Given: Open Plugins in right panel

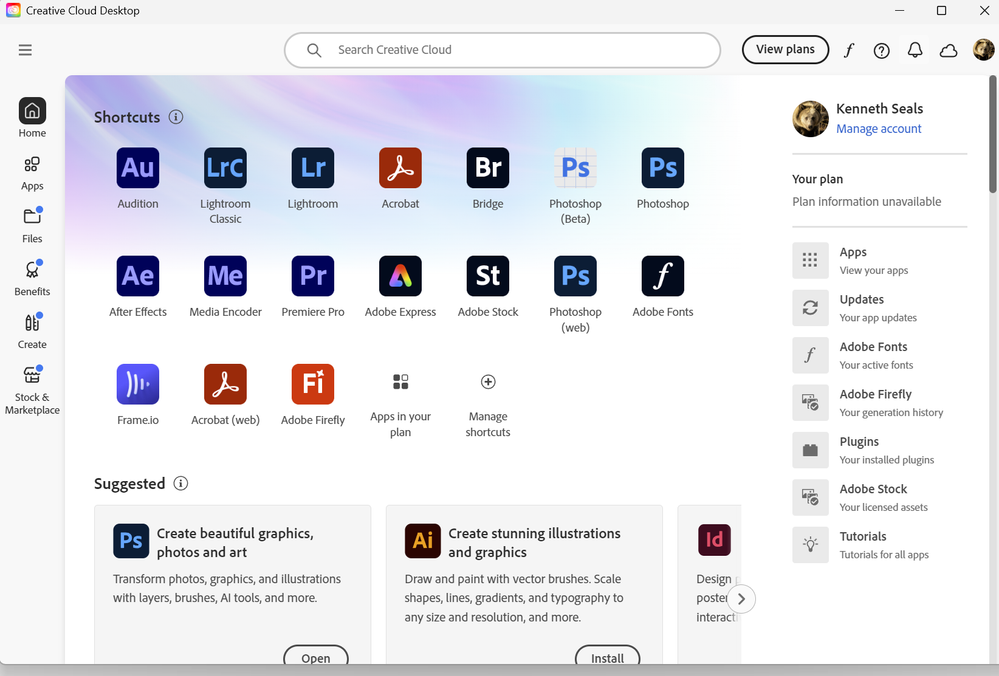Looking at the screenshot, I should (879, 450).
